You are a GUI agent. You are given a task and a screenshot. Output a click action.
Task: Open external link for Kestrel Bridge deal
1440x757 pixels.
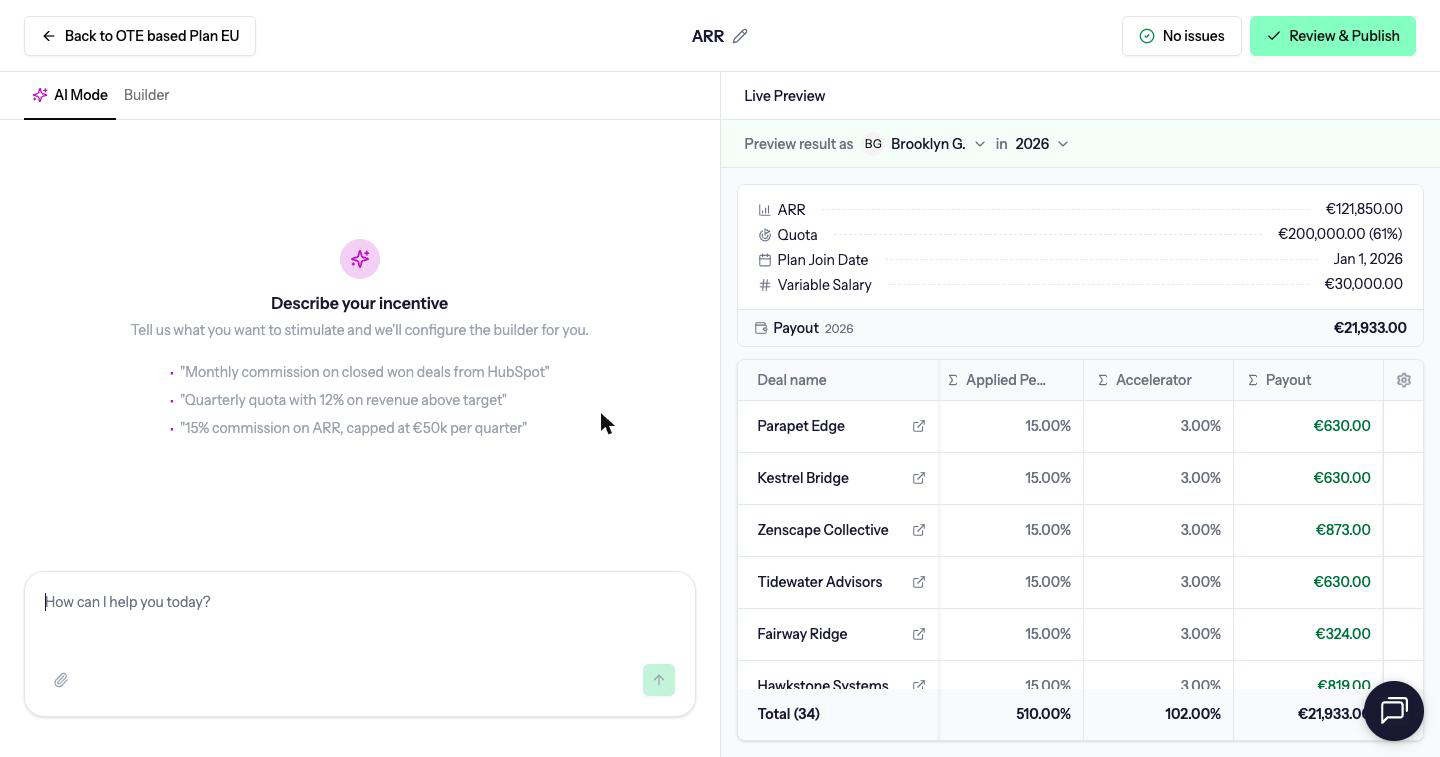tap(919, 478)
